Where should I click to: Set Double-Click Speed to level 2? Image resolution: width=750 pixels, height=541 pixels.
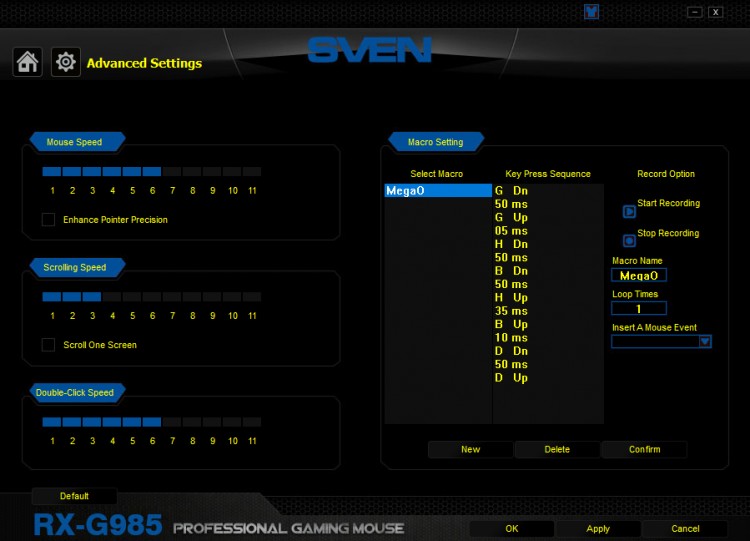(x=72, y=422)
